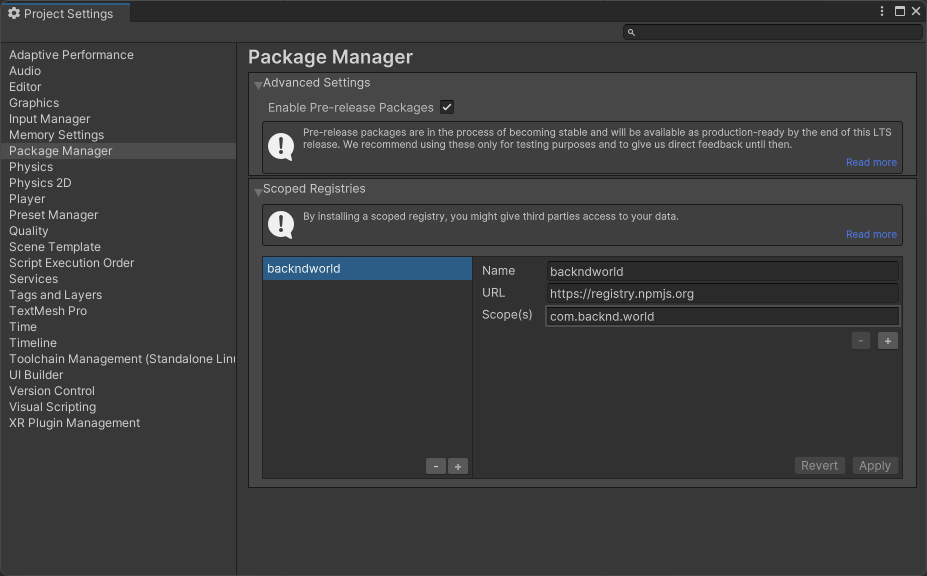Open Scene Template settings
927x576 pixels.
(118, 247)
